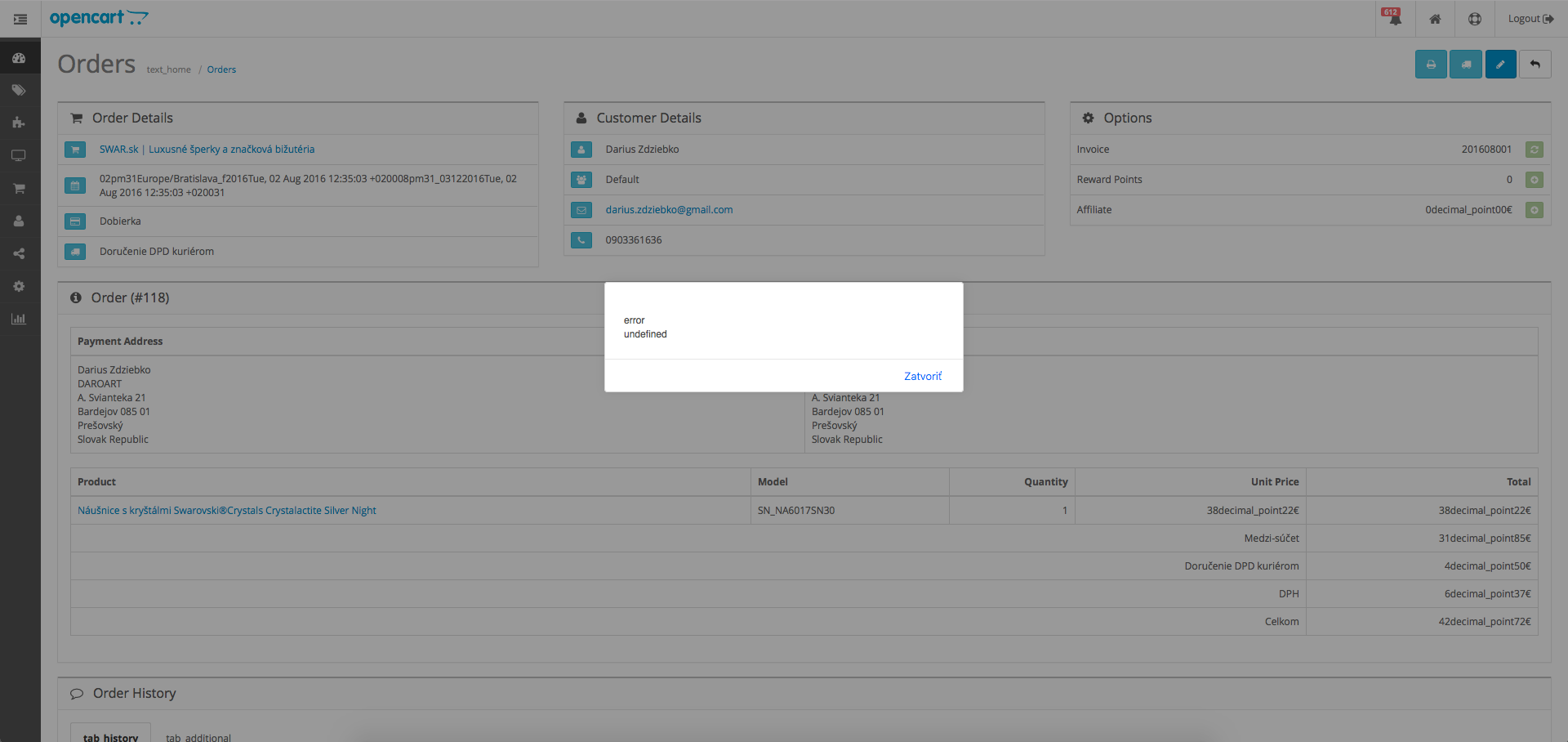The image size is (1568, 742).
Task: Add Affiliate commission using its plus button
Action: point(1535,210)
